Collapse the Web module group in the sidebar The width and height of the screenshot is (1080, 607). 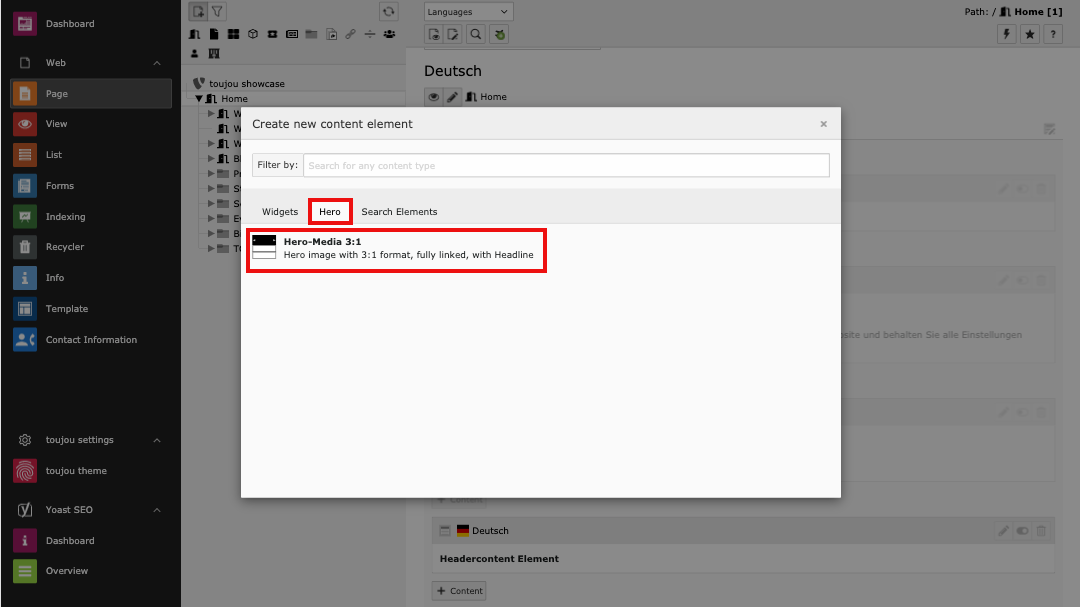point(157,63)
